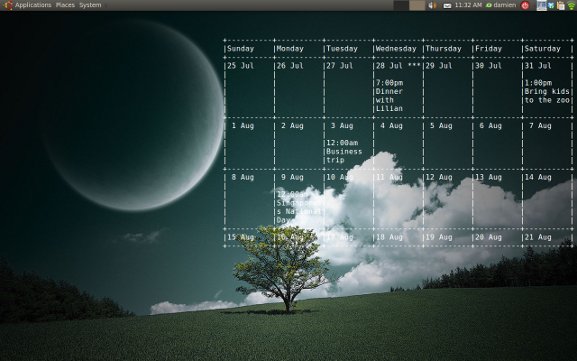This screenshot has width=577, height=361.
Task: Click the Saturday column header
Action: [x=542, y=49]
